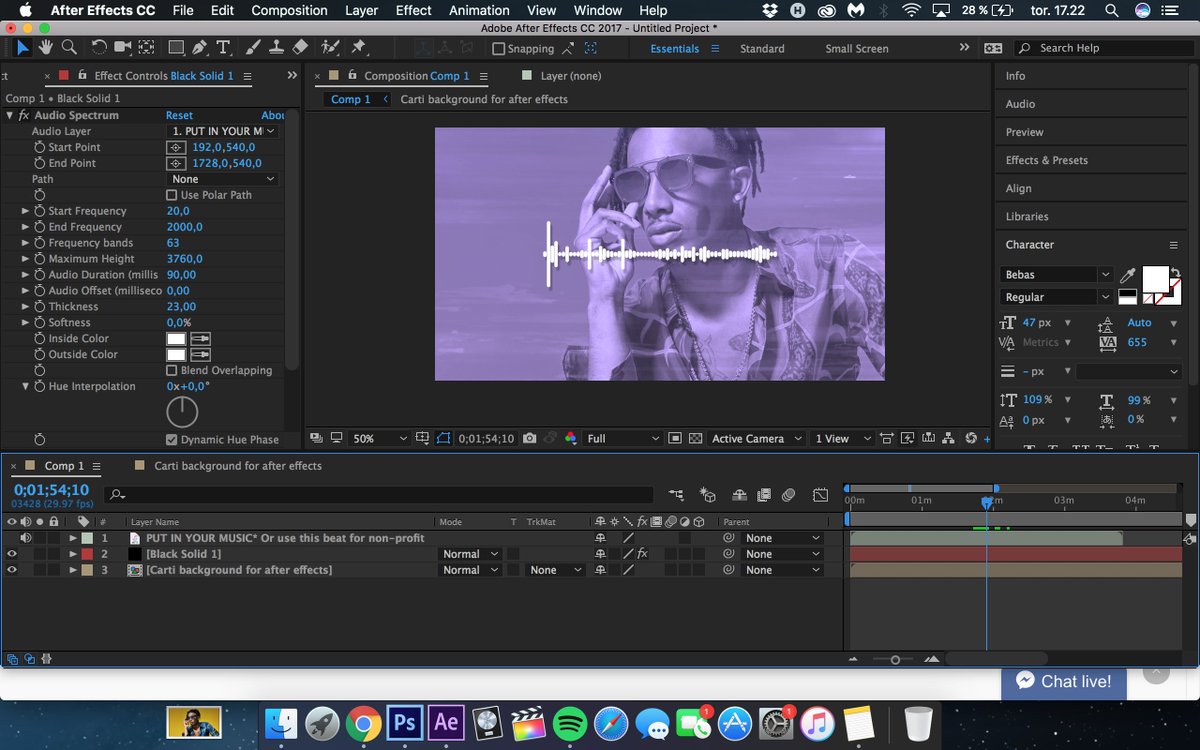Image resolution: width=1200 pixels, height=750 pixels.
Task: Open the Effects & Presets panel
Action: pyautogui.click(x=1046, y=160)
